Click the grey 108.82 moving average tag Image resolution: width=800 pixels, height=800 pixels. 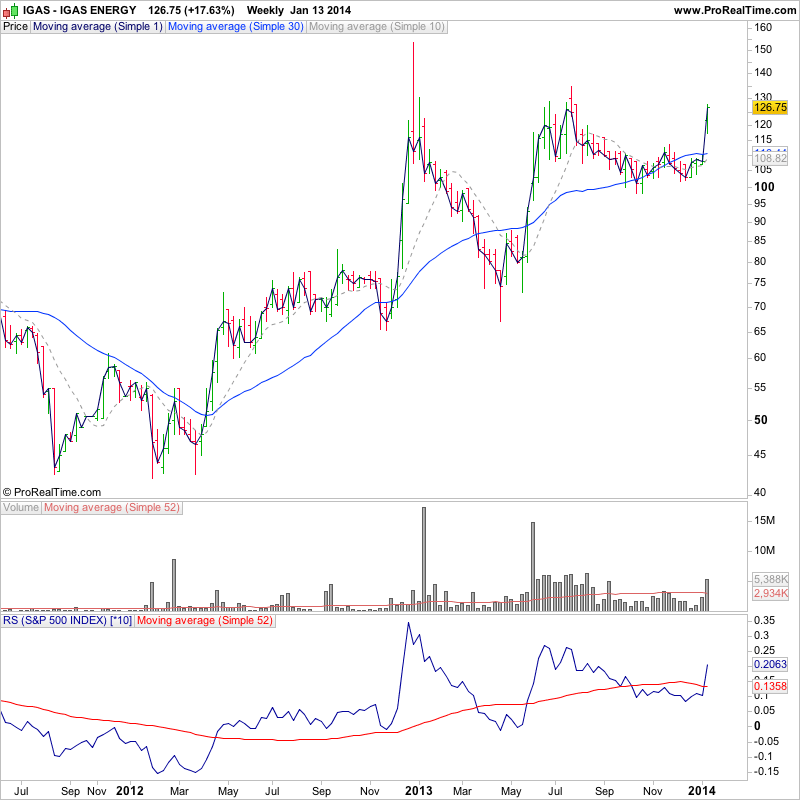point(770,158)
